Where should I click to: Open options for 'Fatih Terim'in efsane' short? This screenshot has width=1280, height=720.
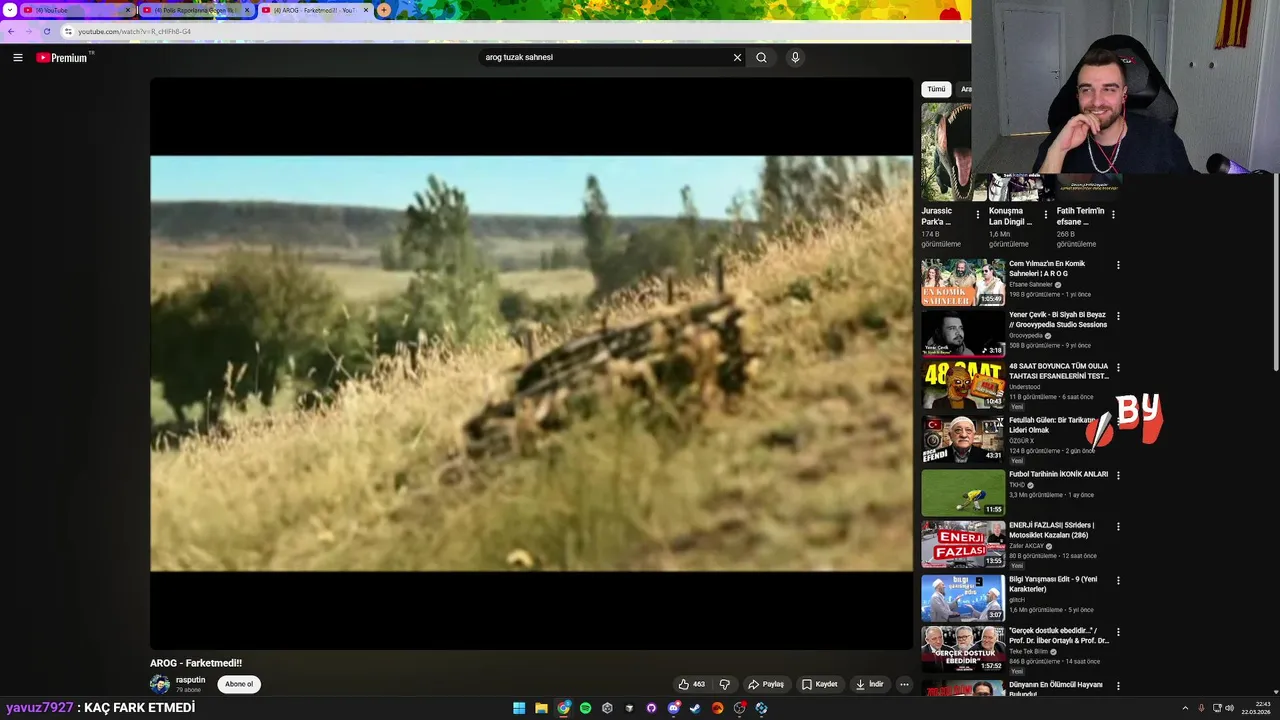1113,214
